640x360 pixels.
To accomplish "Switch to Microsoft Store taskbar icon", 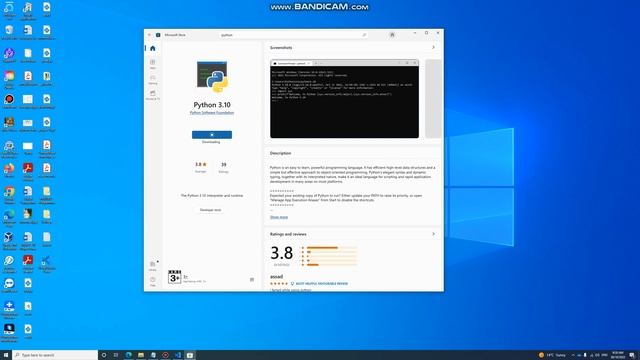I will click(x=190, y=355).
